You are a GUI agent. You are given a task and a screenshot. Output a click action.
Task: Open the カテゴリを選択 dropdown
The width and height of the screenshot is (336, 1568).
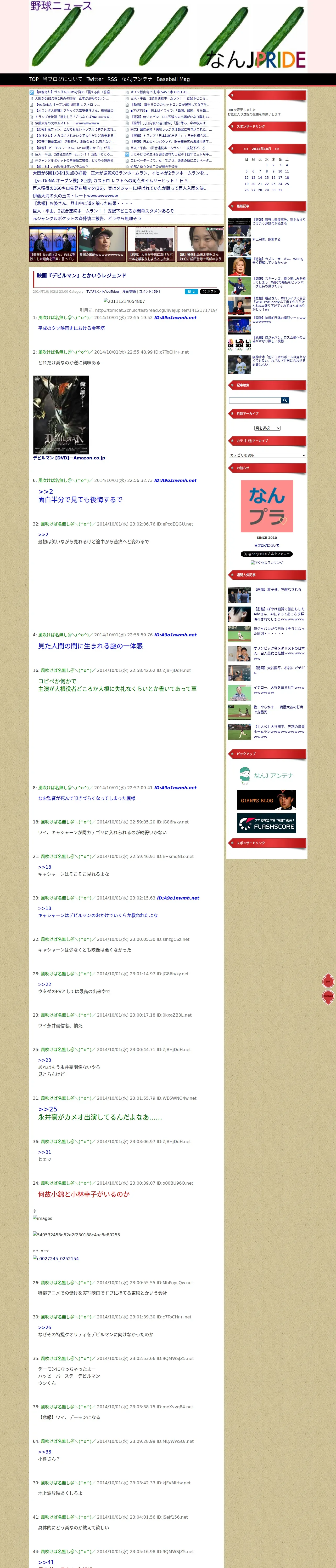pyautogui.click(x=267, y=455)
